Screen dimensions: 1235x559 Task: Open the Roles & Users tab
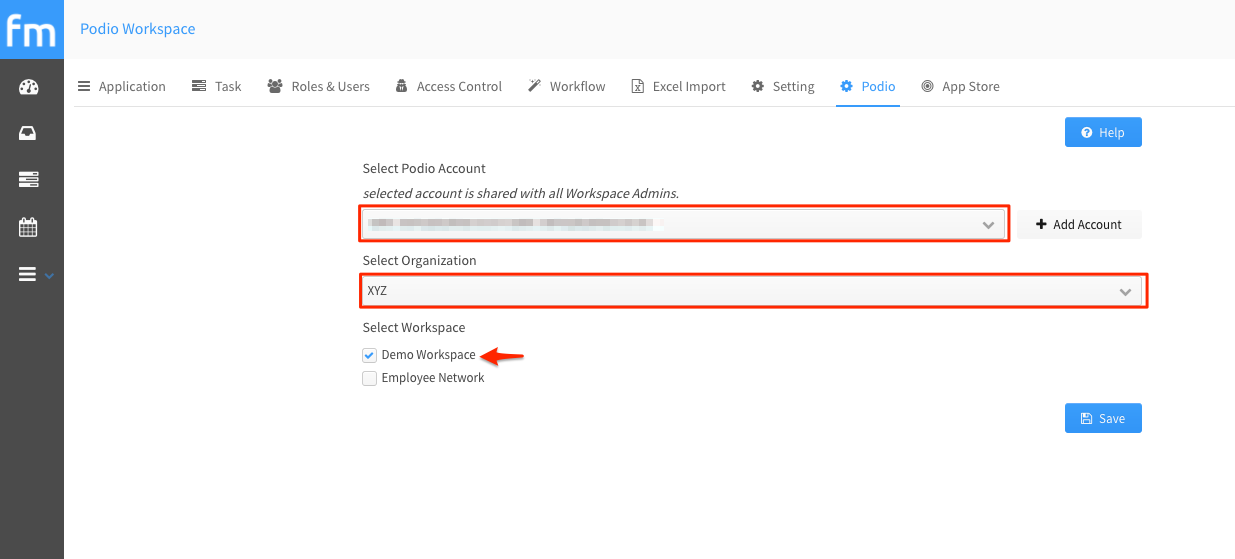click(319, 87)
